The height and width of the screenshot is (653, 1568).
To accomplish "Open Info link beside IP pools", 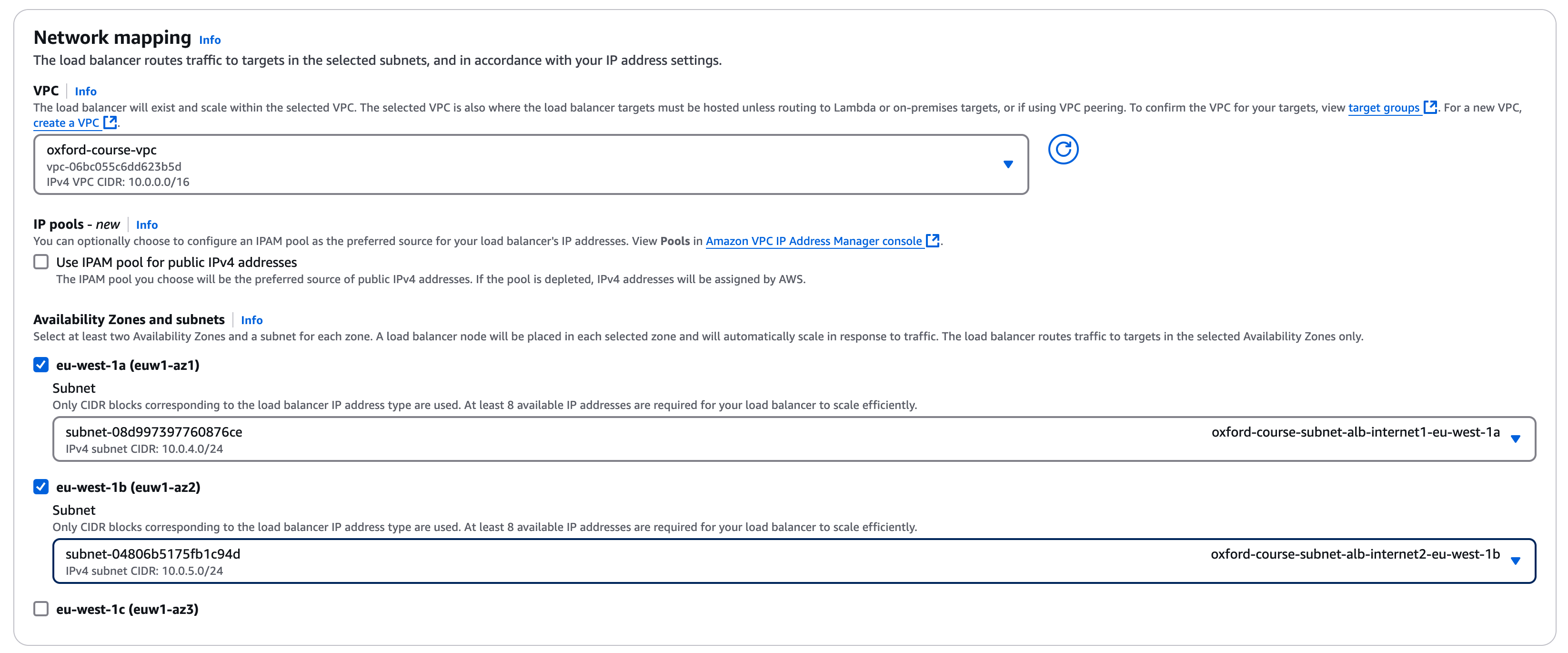I will (147, 225).
